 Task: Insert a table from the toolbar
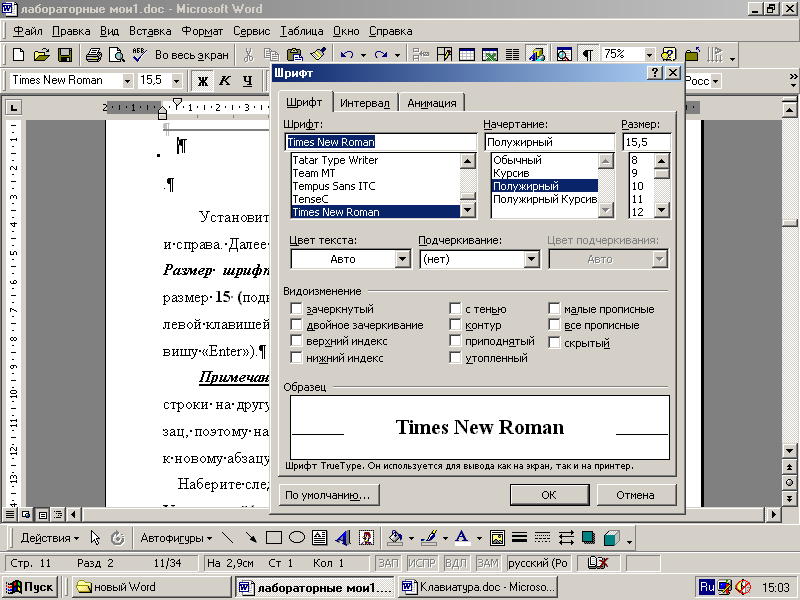click(x=466, y=55)
